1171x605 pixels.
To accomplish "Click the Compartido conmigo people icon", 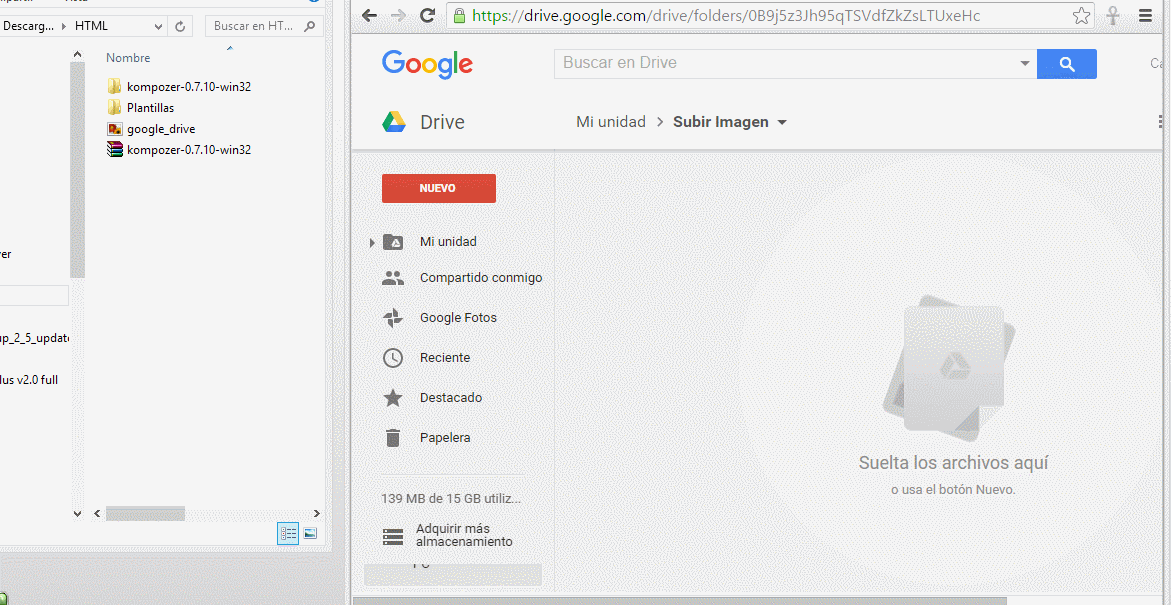I will coord(393,279).
